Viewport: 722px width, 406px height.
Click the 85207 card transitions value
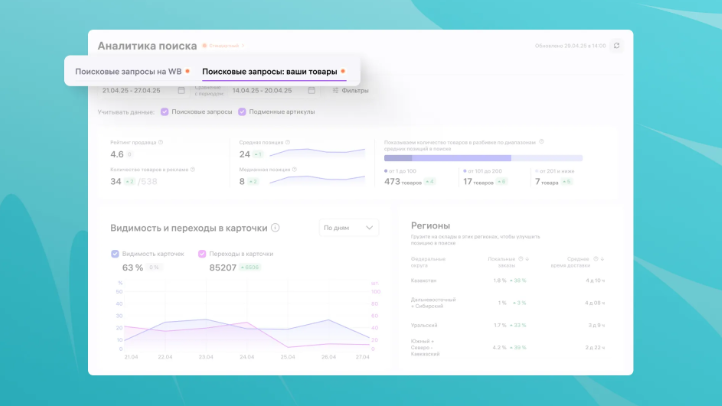pos(223,267)
